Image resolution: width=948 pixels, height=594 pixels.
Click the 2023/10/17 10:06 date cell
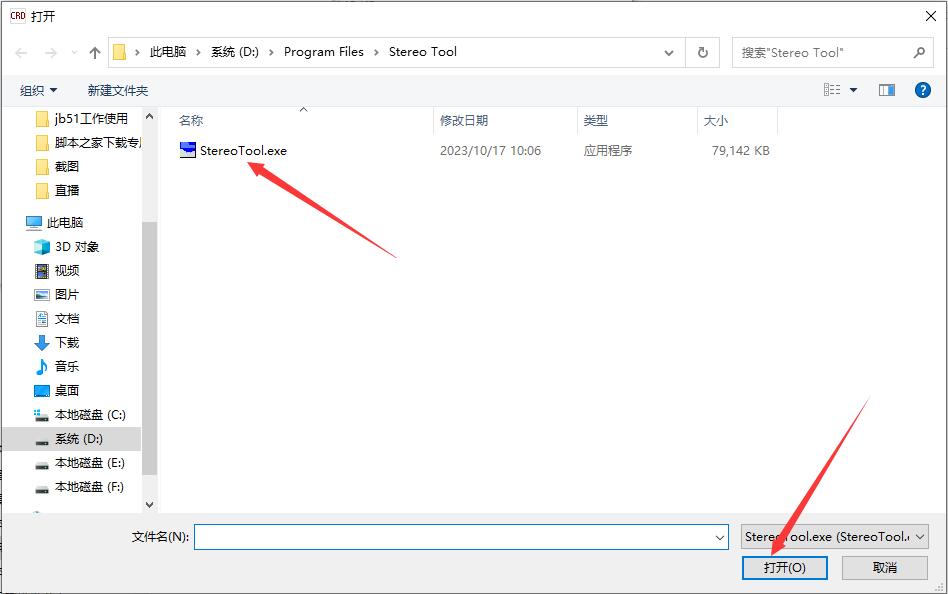point(490,151)
